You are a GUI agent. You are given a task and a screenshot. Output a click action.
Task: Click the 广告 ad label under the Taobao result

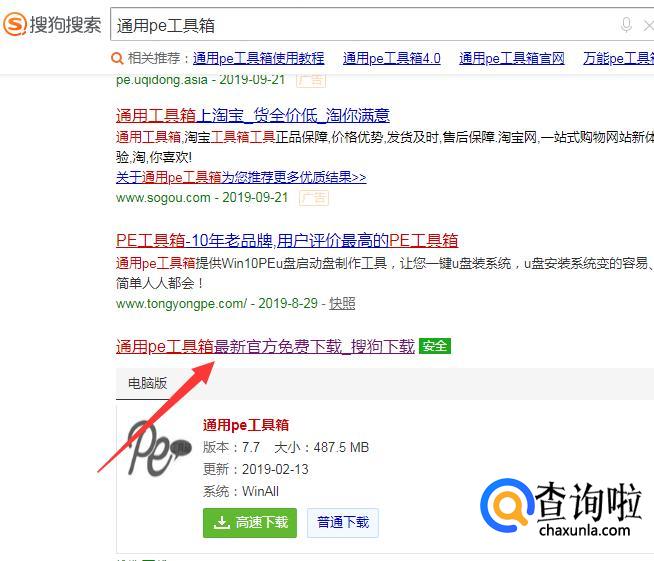click(x=314, y=198)
